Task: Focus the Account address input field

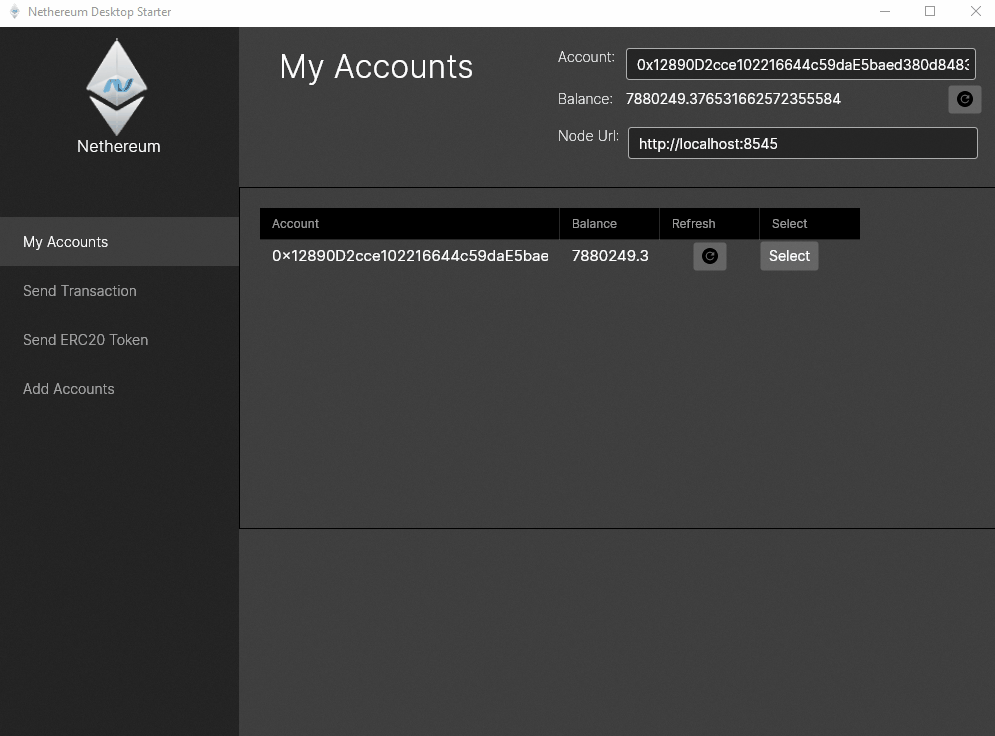Action: (x=801, y=64)
